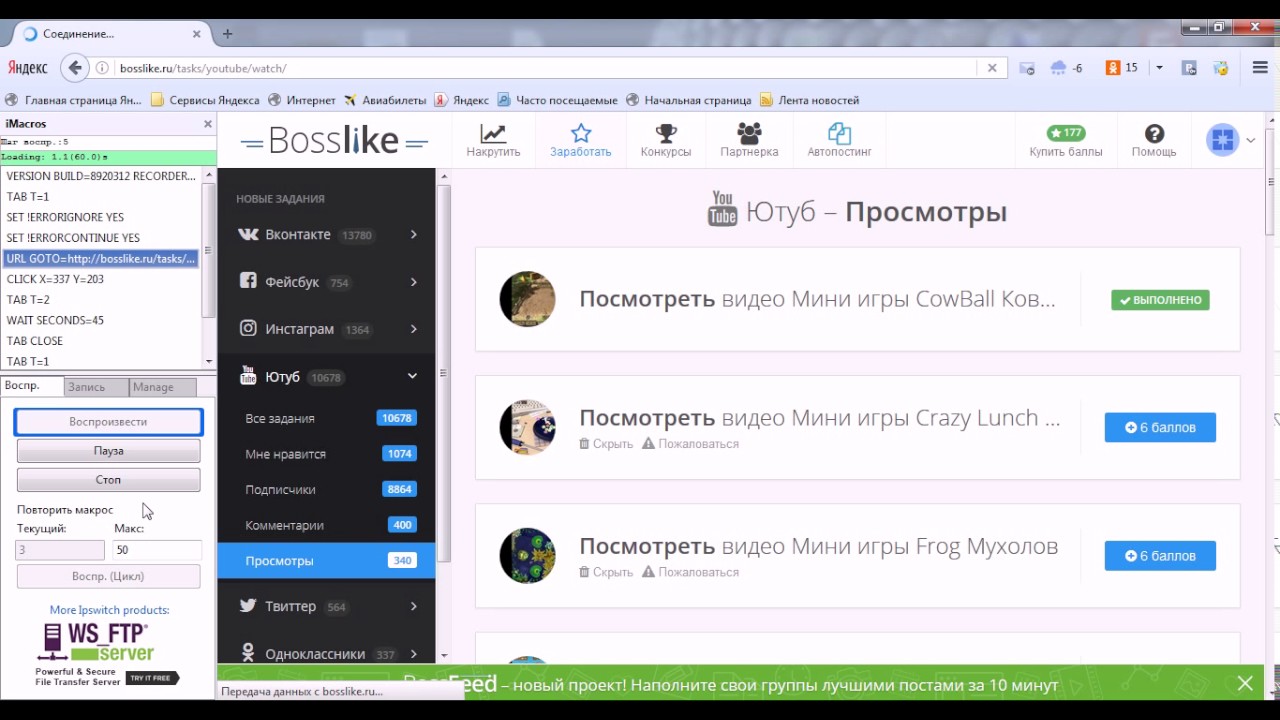Image resolution: width=1280 pixels, height=720 pixels.
Task: Open dropdown arrow next to Odnoklassniki counter
Action: click(x=1159, y=68)
